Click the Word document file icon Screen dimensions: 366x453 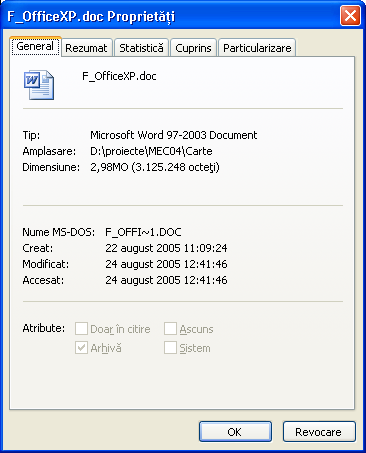click(39, 85)
